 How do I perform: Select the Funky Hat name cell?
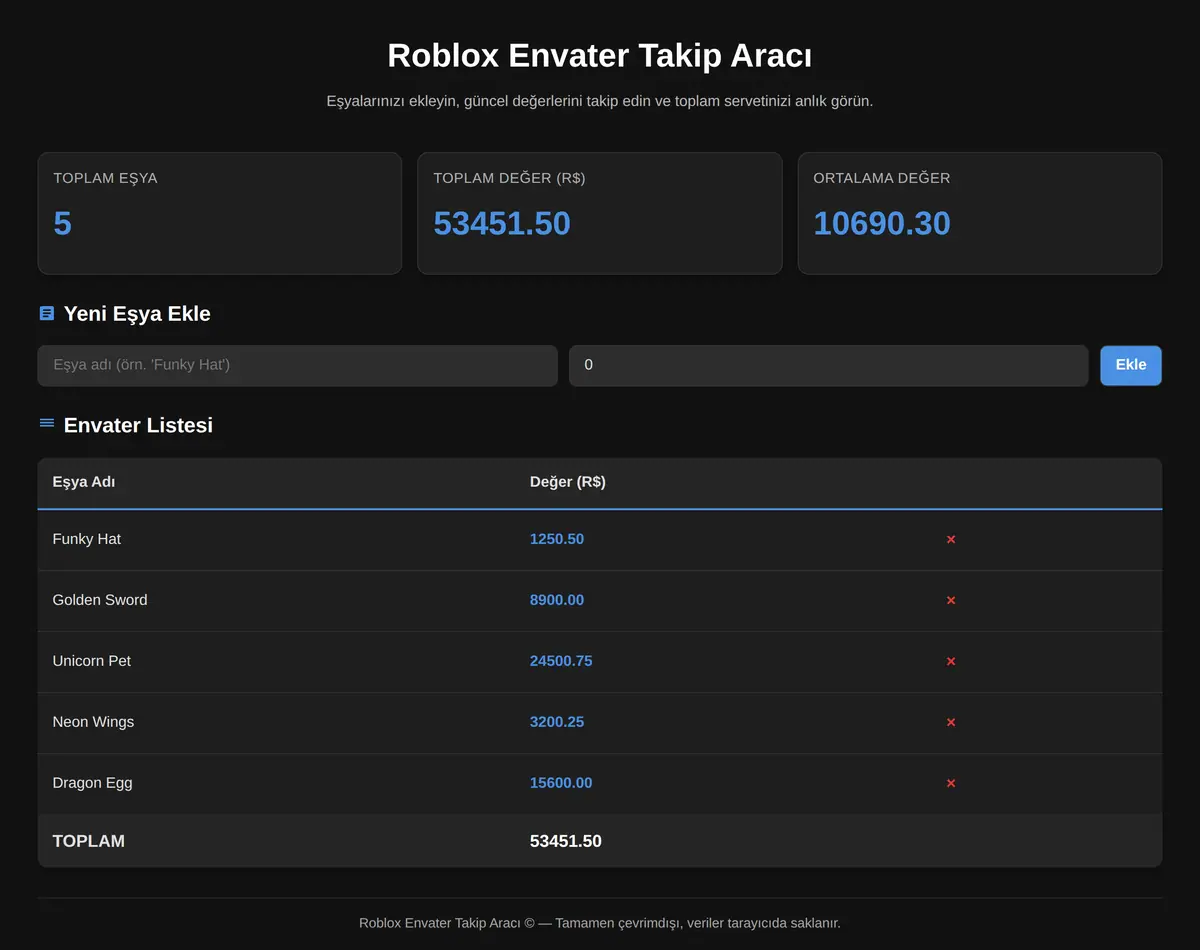87,539
